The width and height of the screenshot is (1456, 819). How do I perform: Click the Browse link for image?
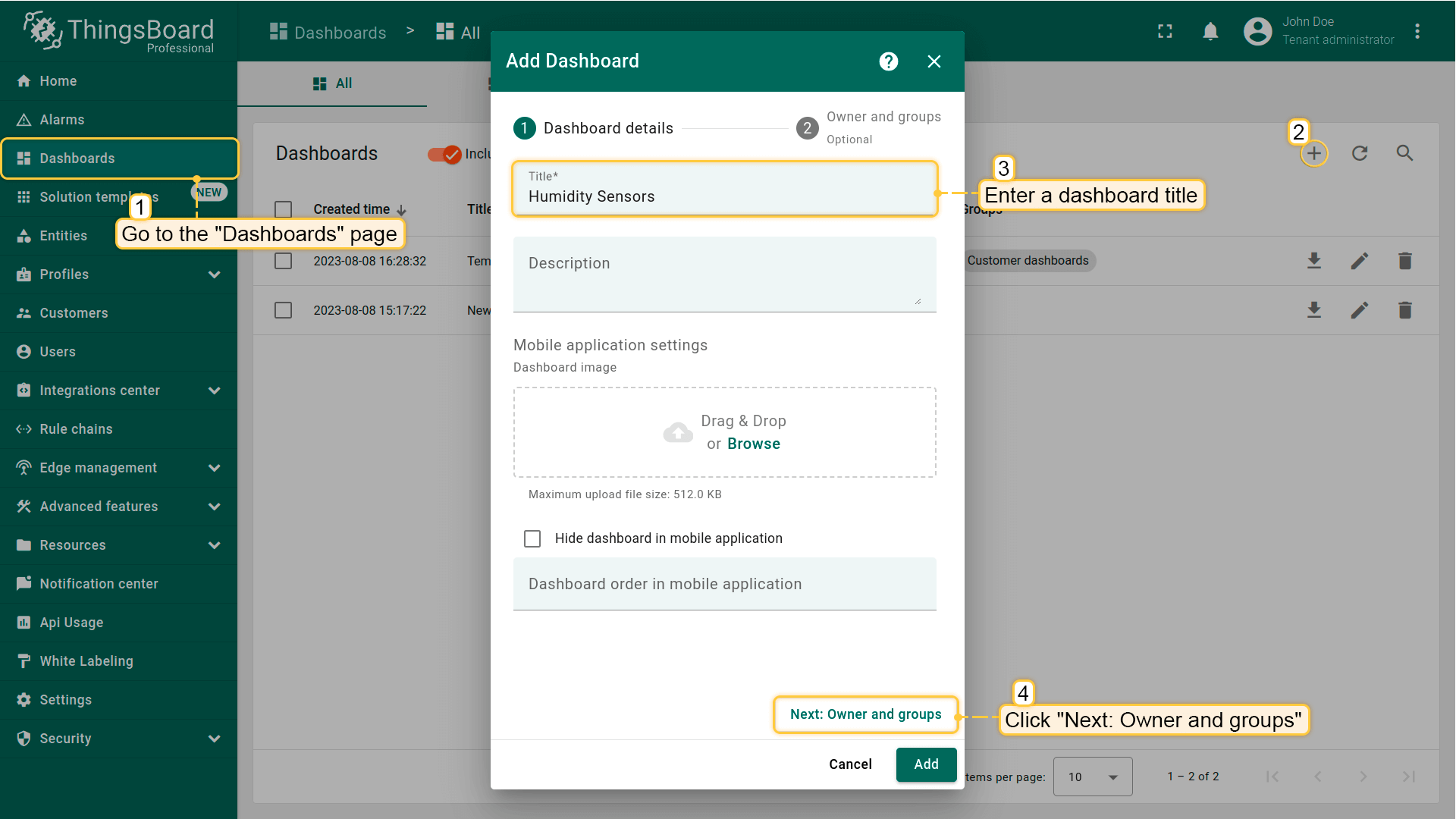(753, 444)
